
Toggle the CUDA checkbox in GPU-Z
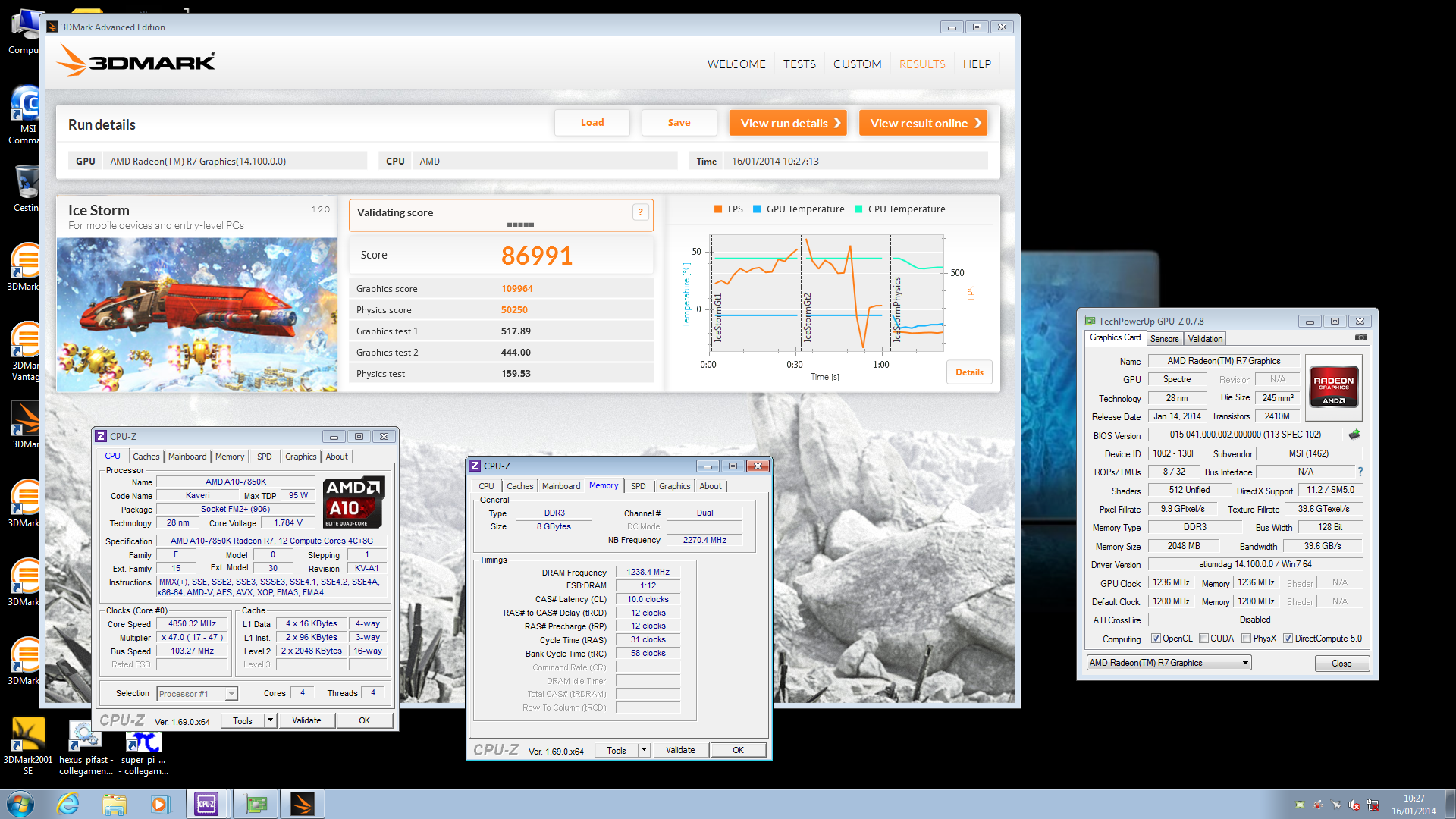(1203, 639)
